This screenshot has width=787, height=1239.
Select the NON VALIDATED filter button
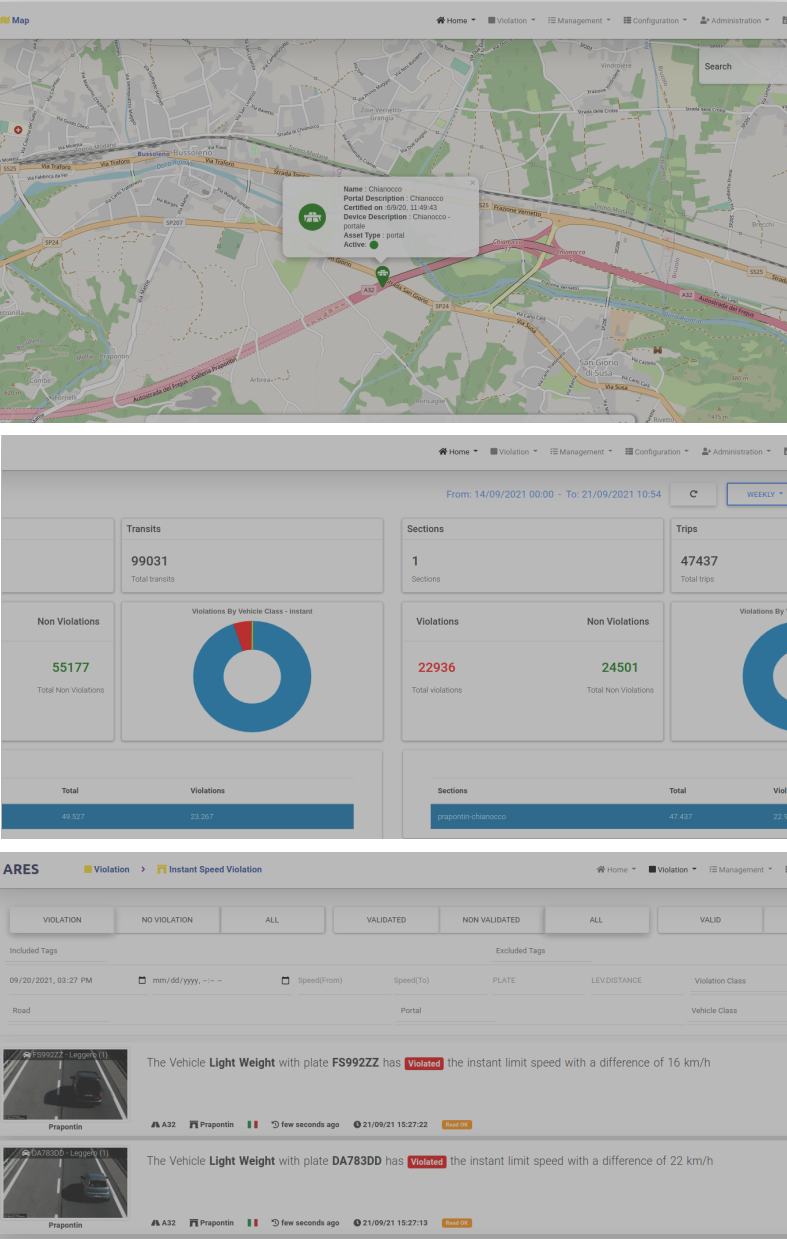pyautogui.click(x=491, y=920)
